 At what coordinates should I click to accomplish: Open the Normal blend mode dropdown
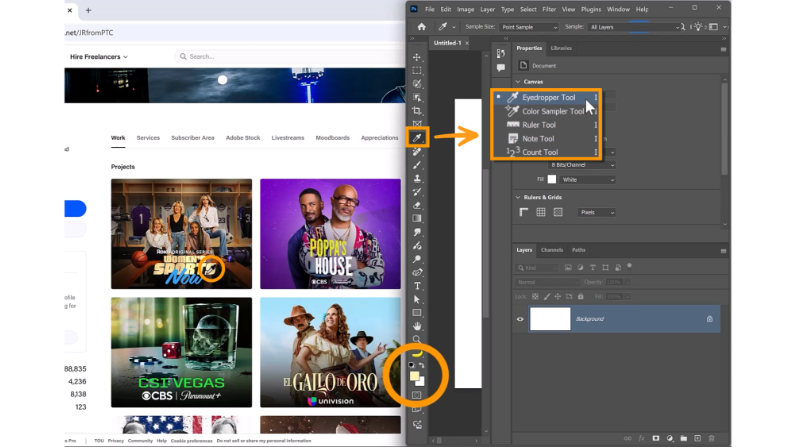pyautogui.click(x=547, y=282)
